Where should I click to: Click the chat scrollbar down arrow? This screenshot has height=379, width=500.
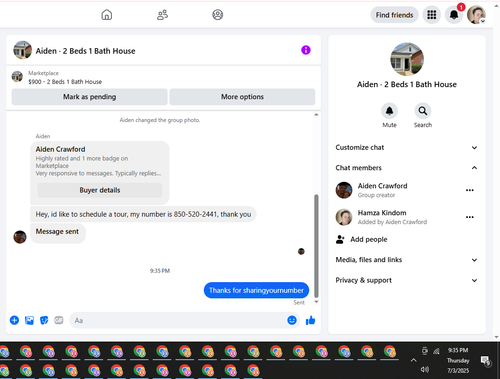tap(316, 302)
